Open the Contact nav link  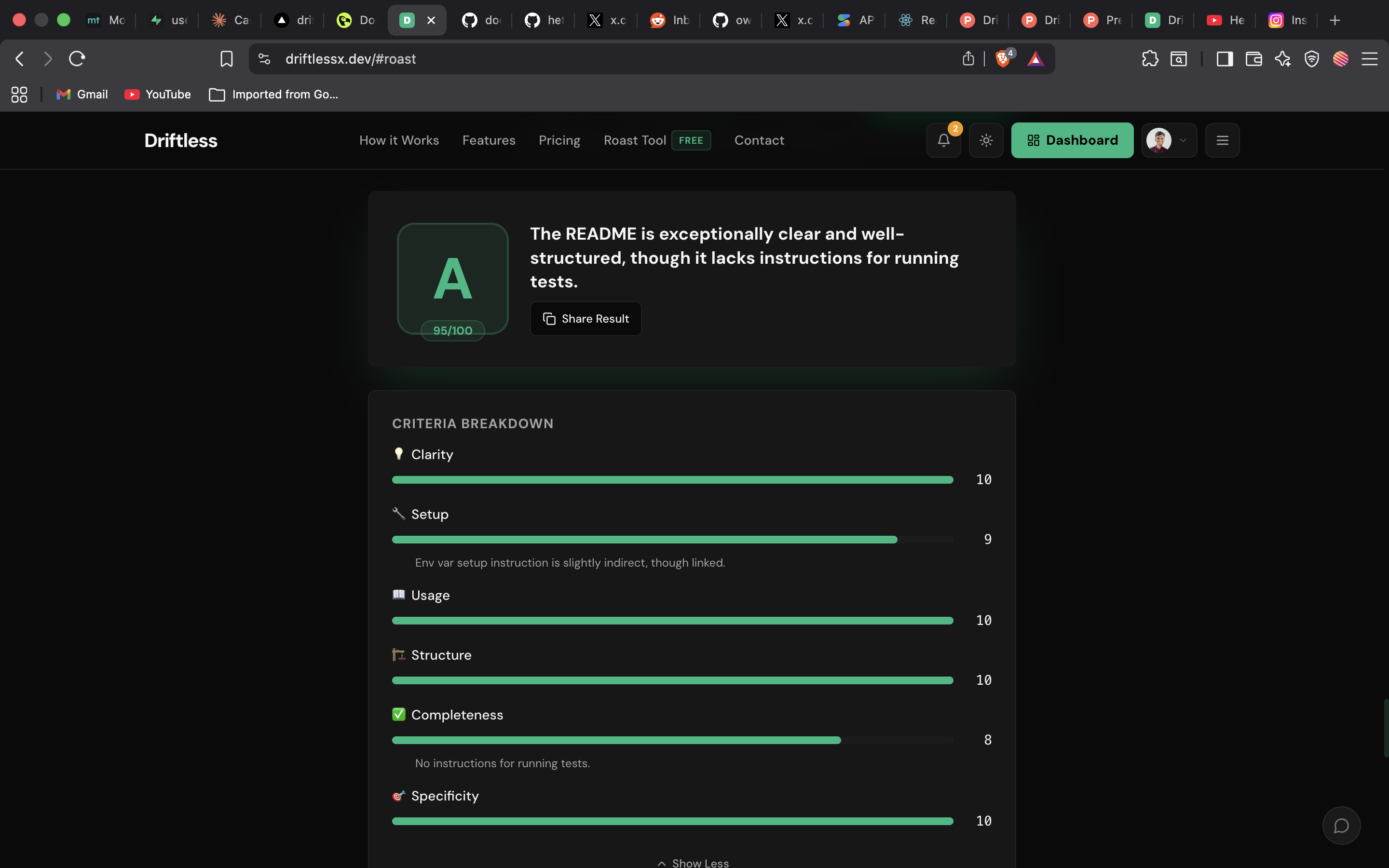point(759,140)
